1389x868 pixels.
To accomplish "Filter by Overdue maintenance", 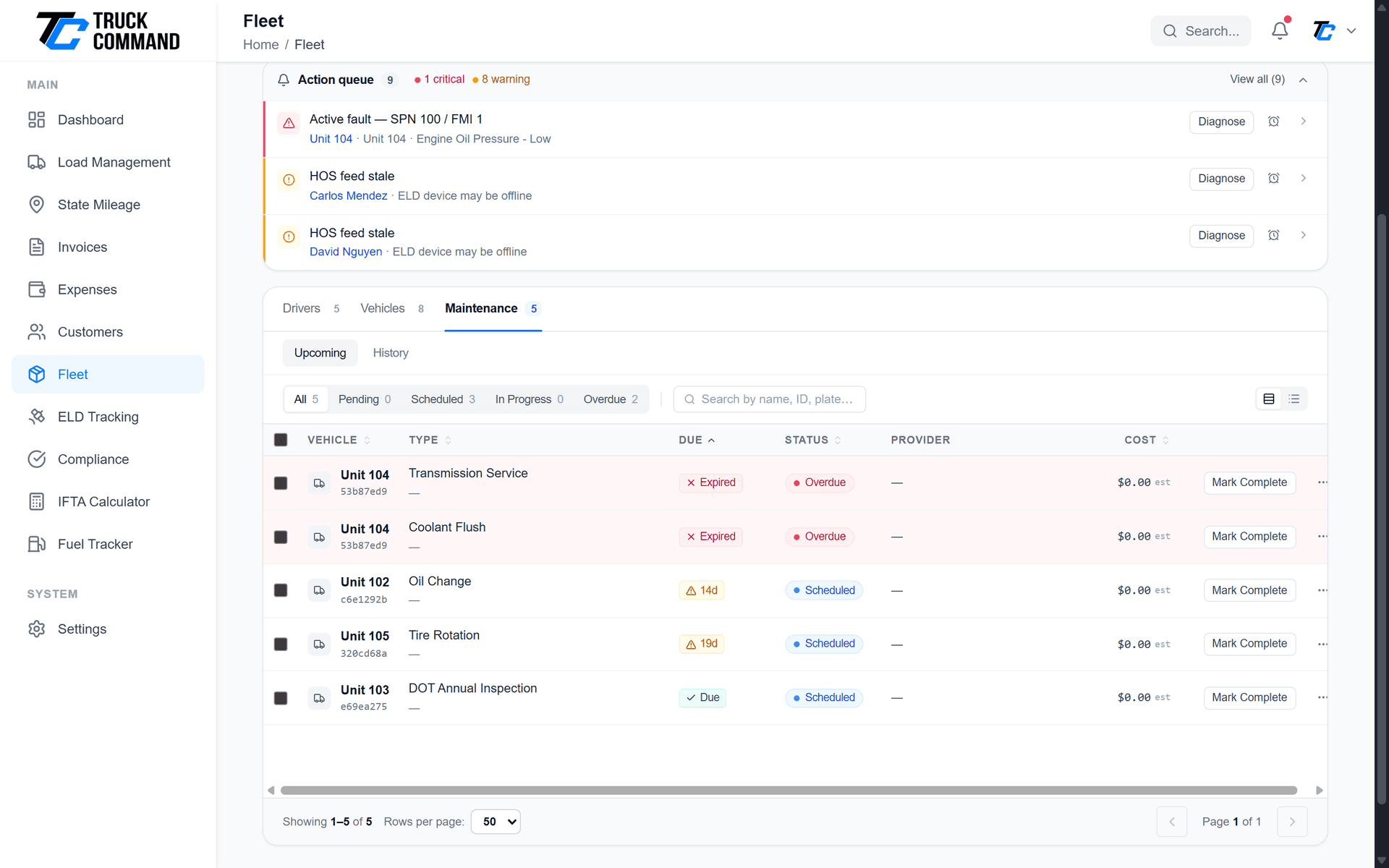I will point(611,399).
